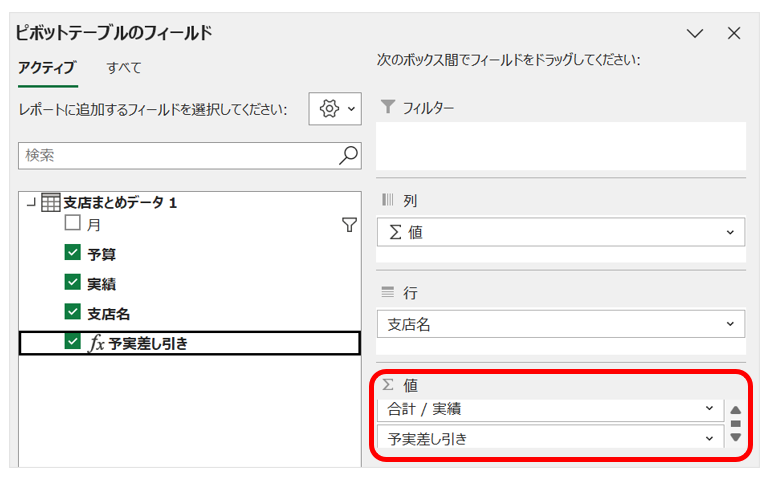Viewport: 767px width, 478px height.
Task: Collapse the 支店まとめデータ 1 tree node
Action: (29, 203)
